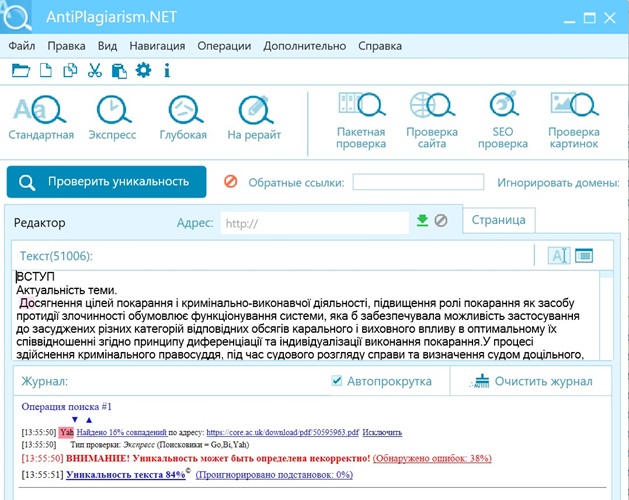
Task: Open the Дополнительно menu
Action: point(305,46)
